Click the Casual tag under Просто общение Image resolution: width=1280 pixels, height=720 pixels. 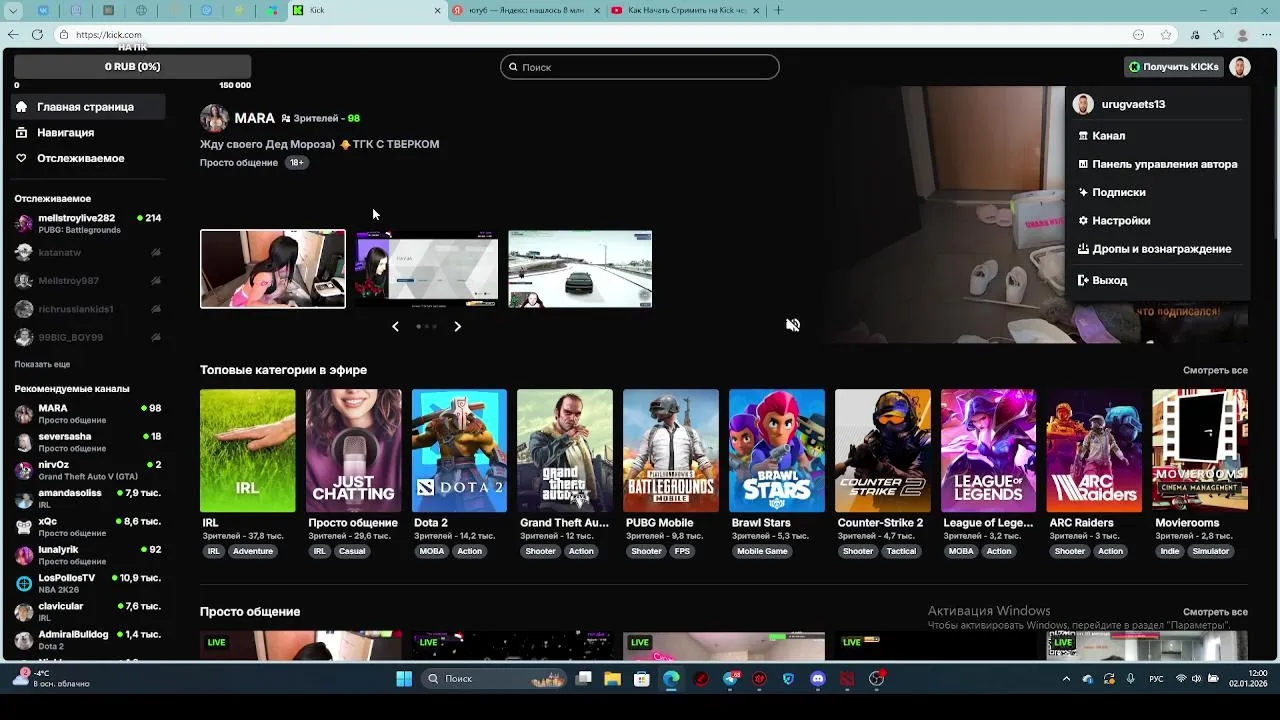click(352, 552)
